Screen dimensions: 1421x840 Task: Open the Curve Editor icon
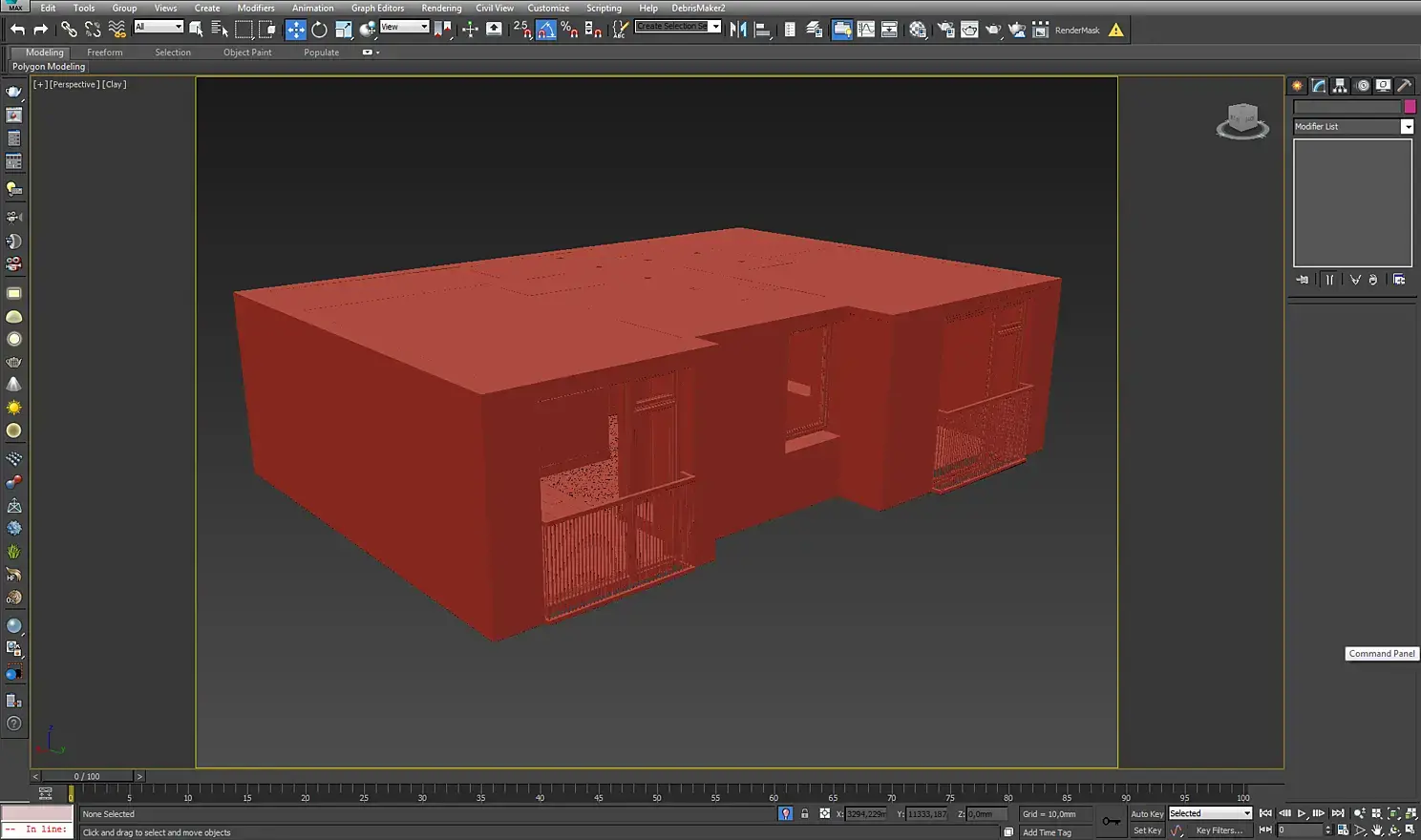(866, 30)
